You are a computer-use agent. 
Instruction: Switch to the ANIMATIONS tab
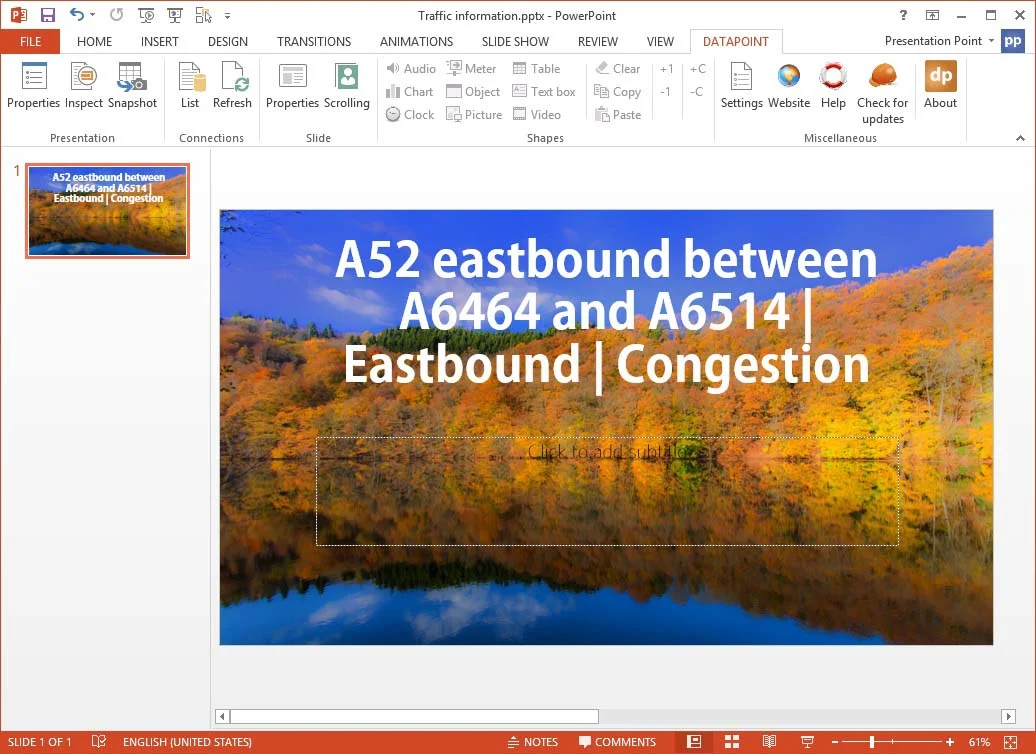point(416,41)
